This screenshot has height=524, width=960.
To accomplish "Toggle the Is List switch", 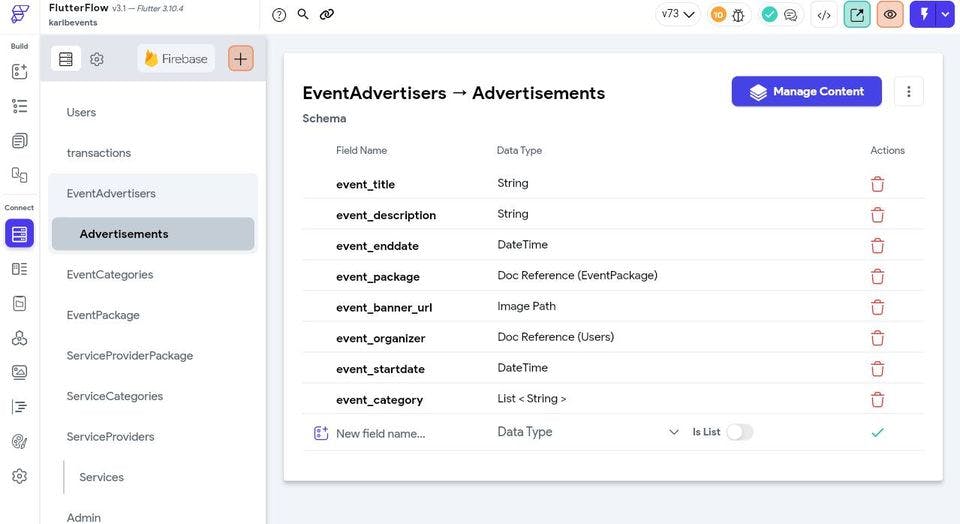I will pos(740,432).
